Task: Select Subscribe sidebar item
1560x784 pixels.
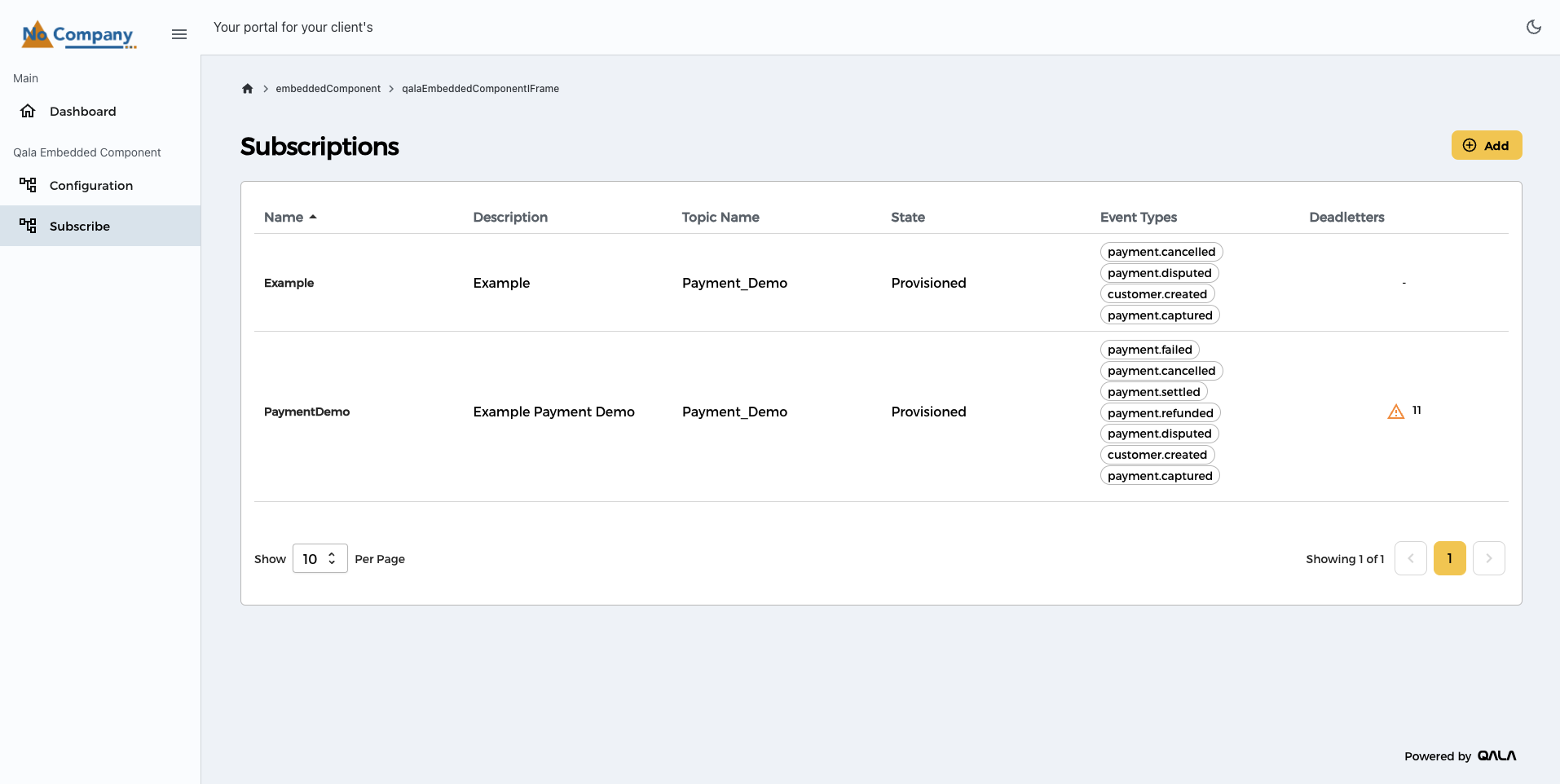Action: click(100, 227)
